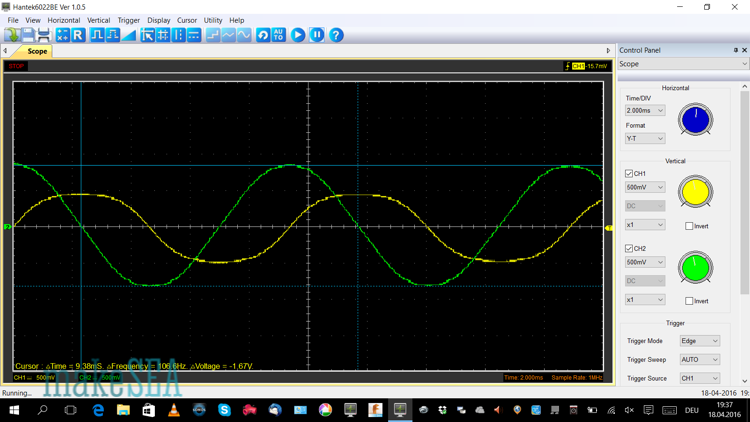Click the reset/default setup toolbar icon
750x422 pixels.
click(263, 35)
